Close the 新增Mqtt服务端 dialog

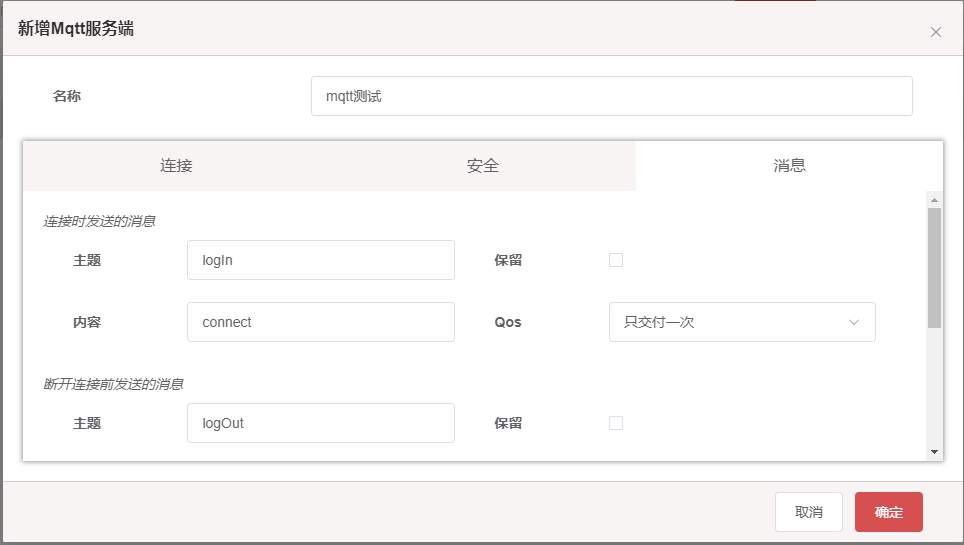tap(936, 32)
